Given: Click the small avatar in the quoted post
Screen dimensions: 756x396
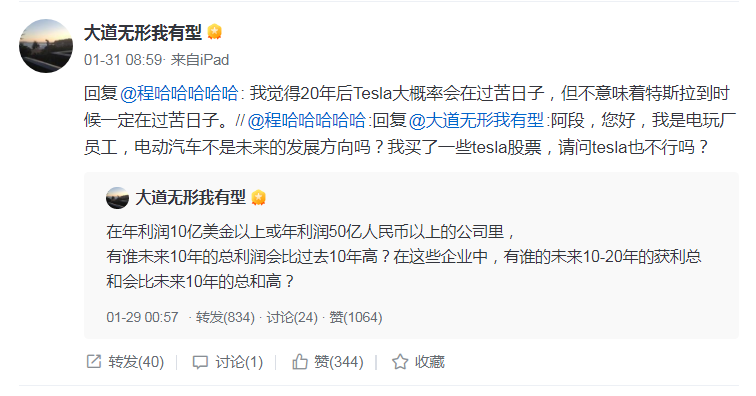Looking at the screenshot, I should pyautogui.click(x=117, y=198).
